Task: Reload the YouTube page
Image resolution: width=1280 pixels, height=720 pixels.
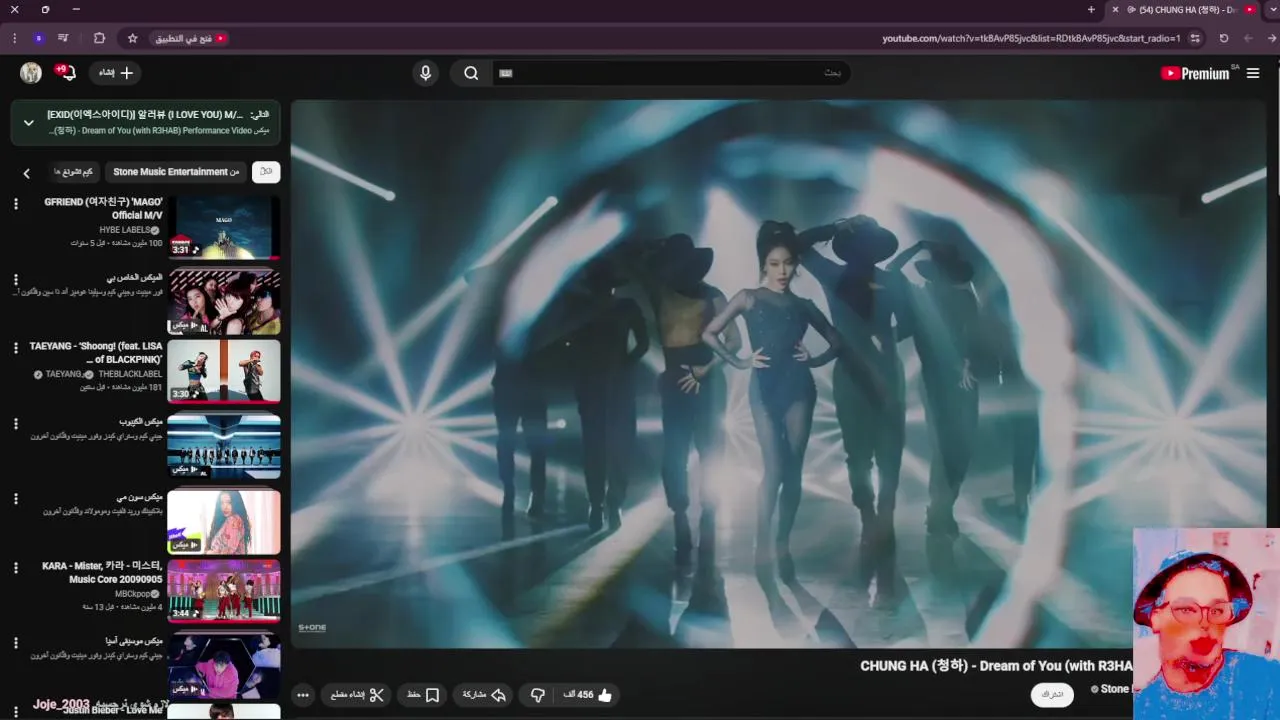Action: pyautogui.click(x=1224, y=38)
